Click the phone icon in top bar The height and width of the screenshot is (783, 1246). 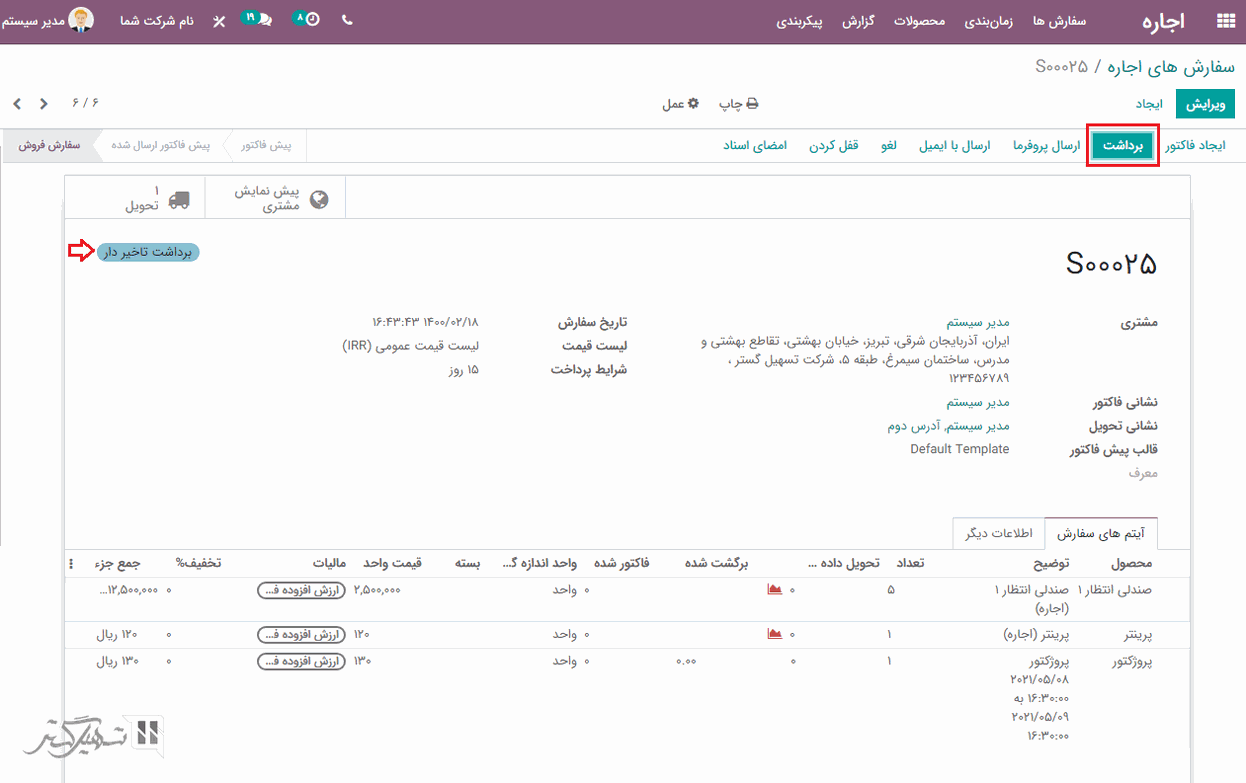[x=347, y=20]
